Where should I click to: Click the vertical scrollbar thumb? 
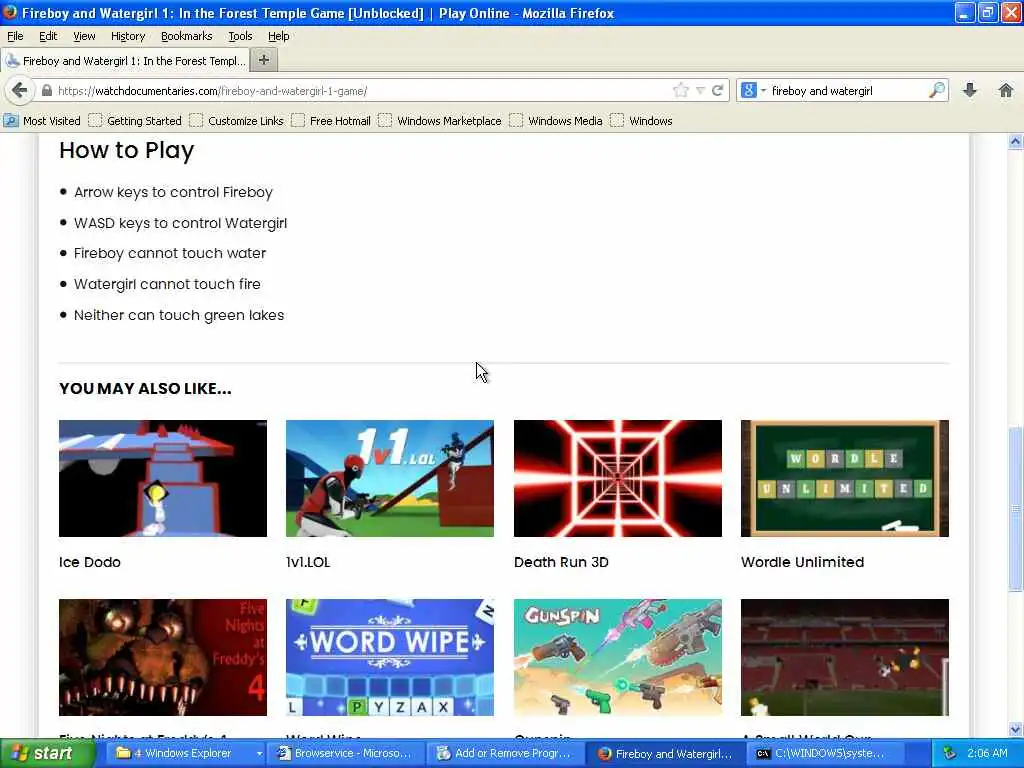coord(1016,508)
